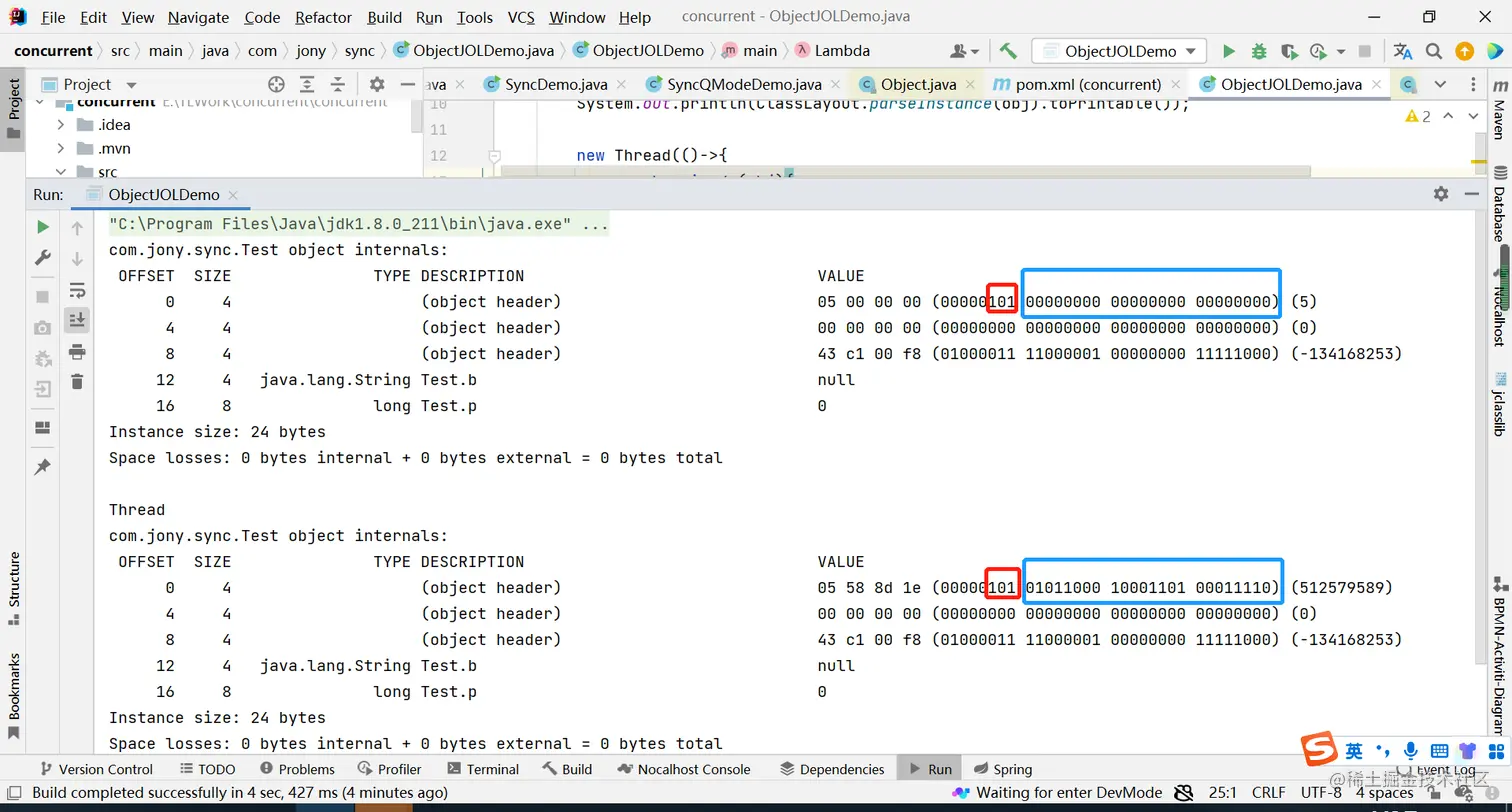Print the console output with printer icon
This screenshot has height=812, width=1512.
point(77,351)
